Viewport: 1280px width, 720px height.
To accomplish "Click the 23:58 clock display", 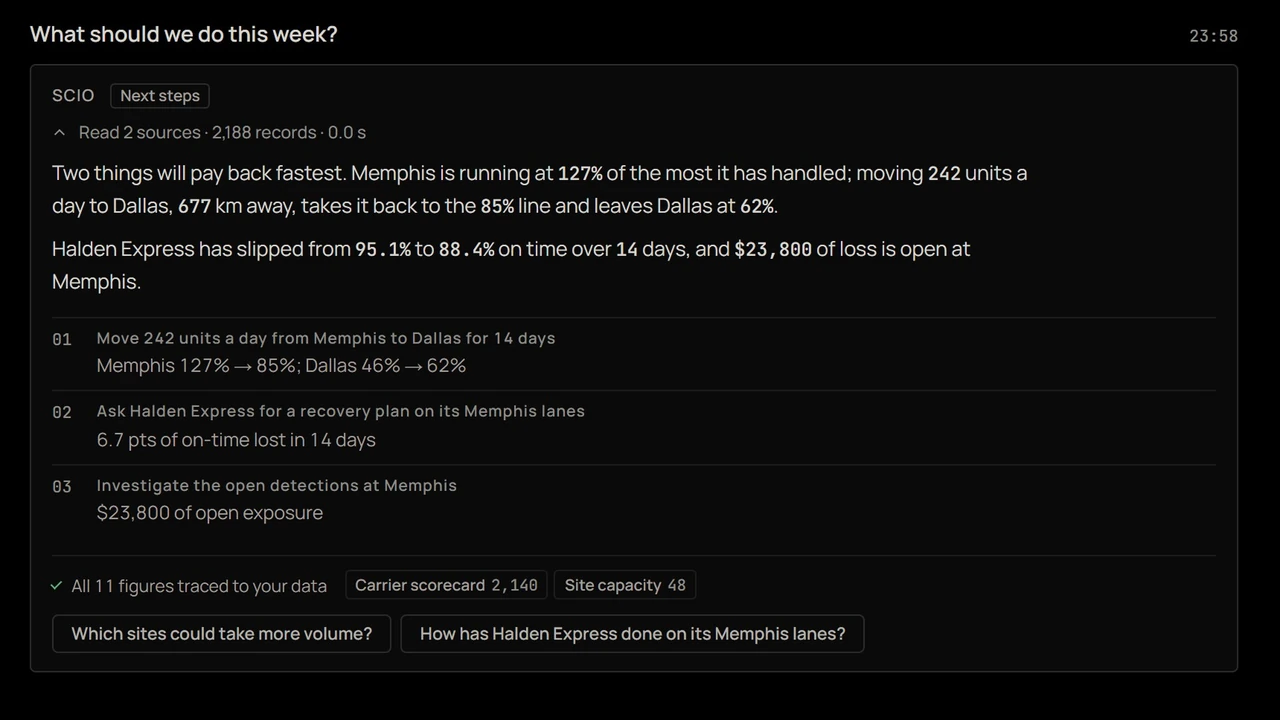I will 1213,36.
